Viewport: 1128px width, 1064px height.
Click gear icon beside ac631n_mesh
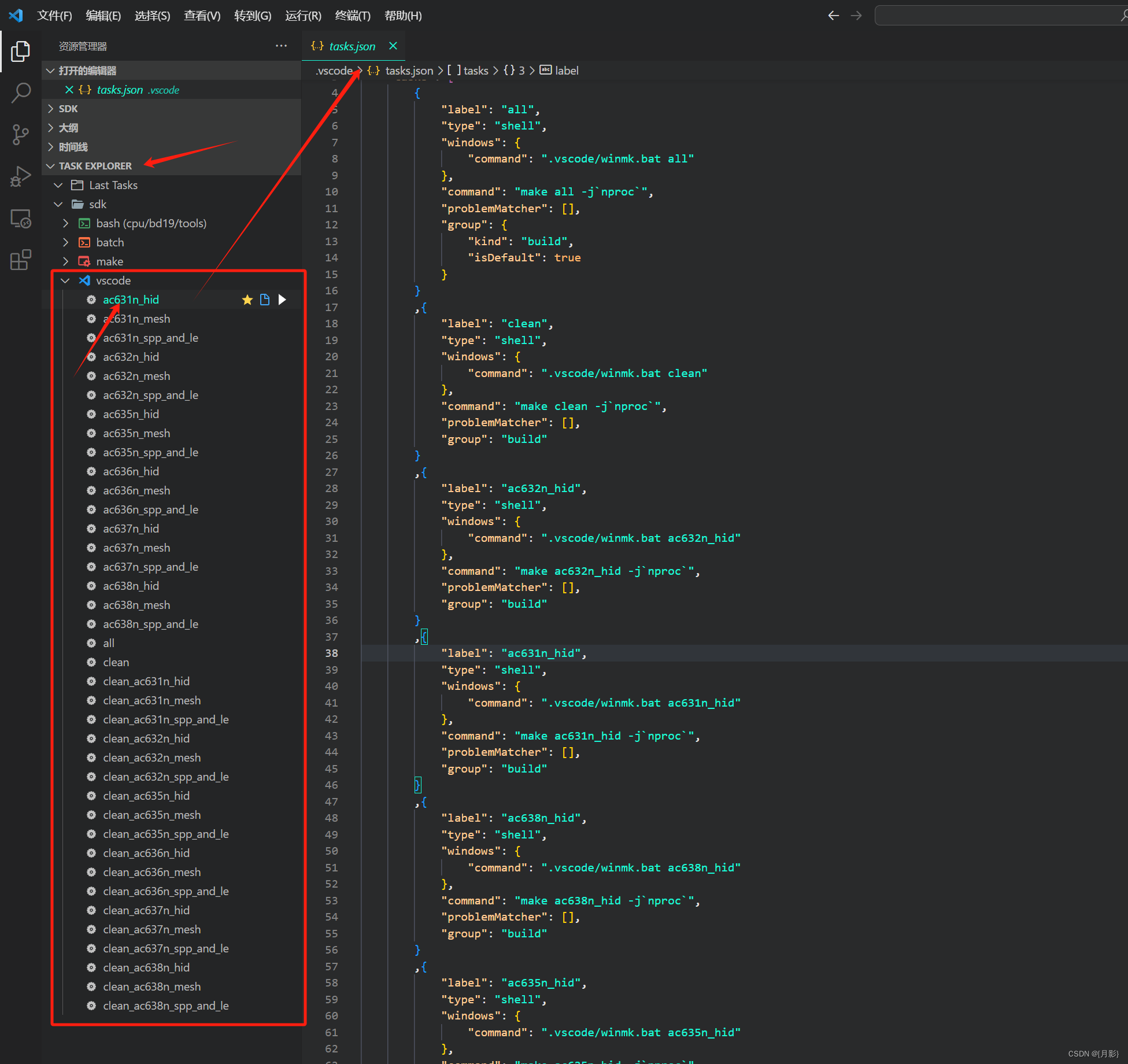91,319
